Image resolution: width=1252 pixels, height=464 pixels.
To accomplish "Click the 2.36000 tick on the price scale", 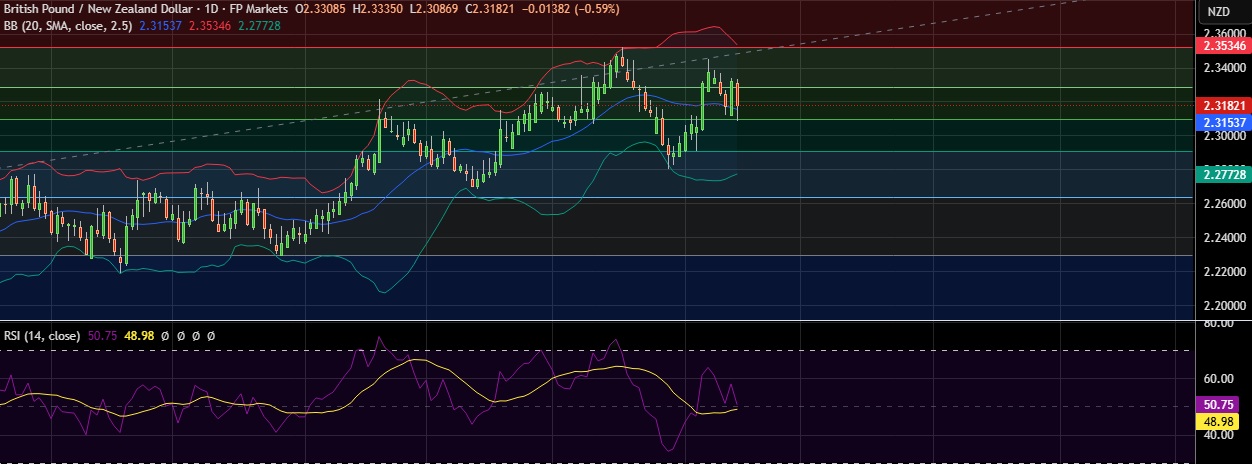I will pyautogui.click(x=1223, y=33).
